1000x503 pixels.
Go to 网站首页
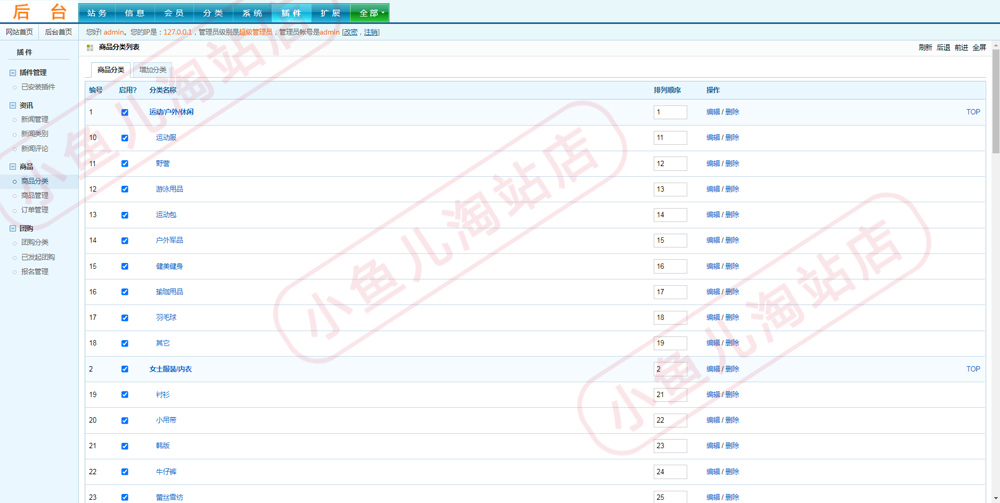pos(19,32)
